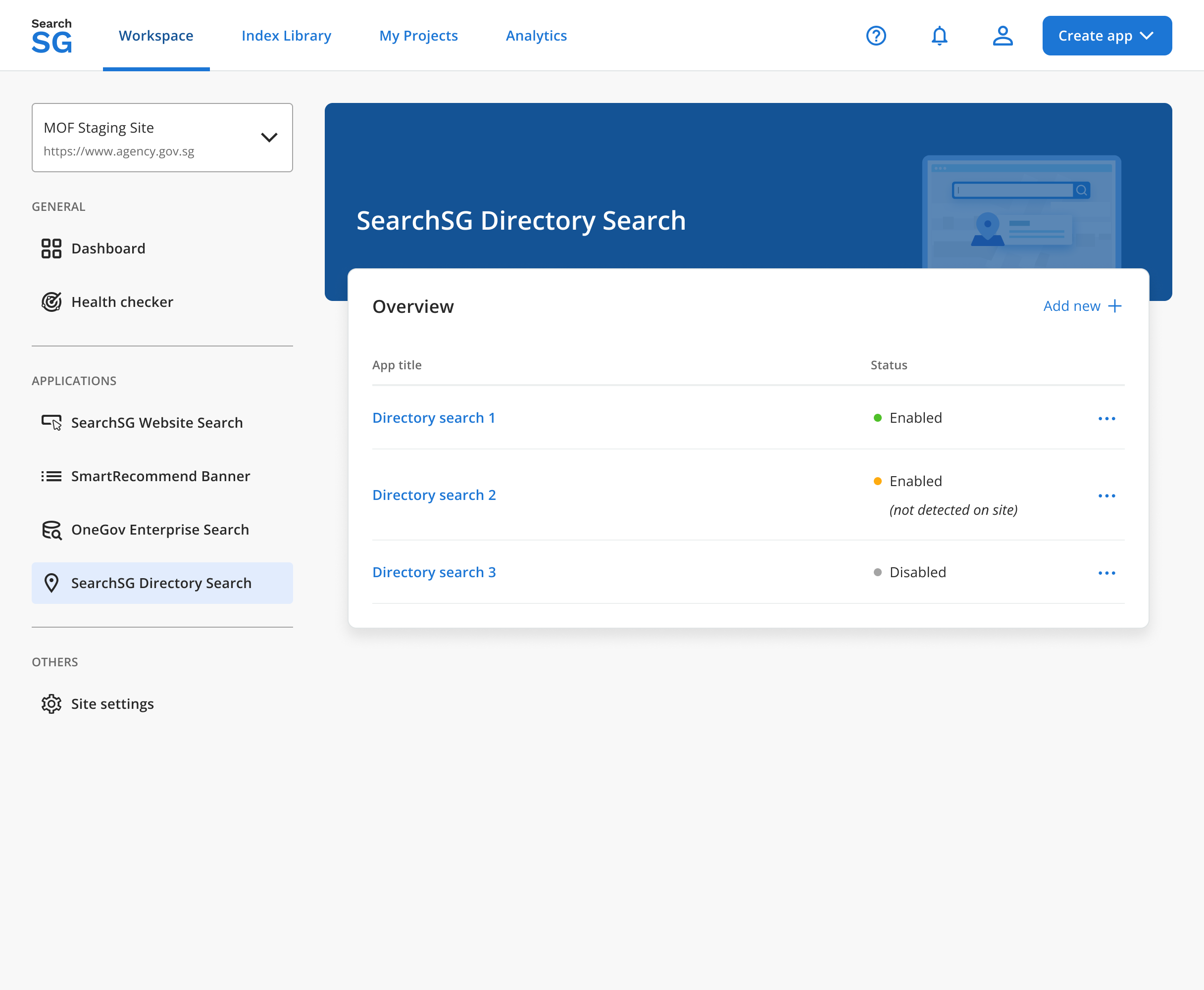1204x990 pixels.
Task: Open the Create app dropdown
Action: tap(1107, 36)
